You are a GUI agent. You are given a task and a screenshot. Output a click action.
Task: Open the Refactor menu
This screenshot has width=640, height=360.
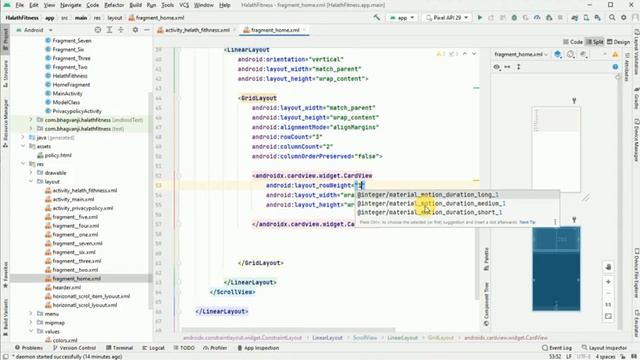pos(114,5)
